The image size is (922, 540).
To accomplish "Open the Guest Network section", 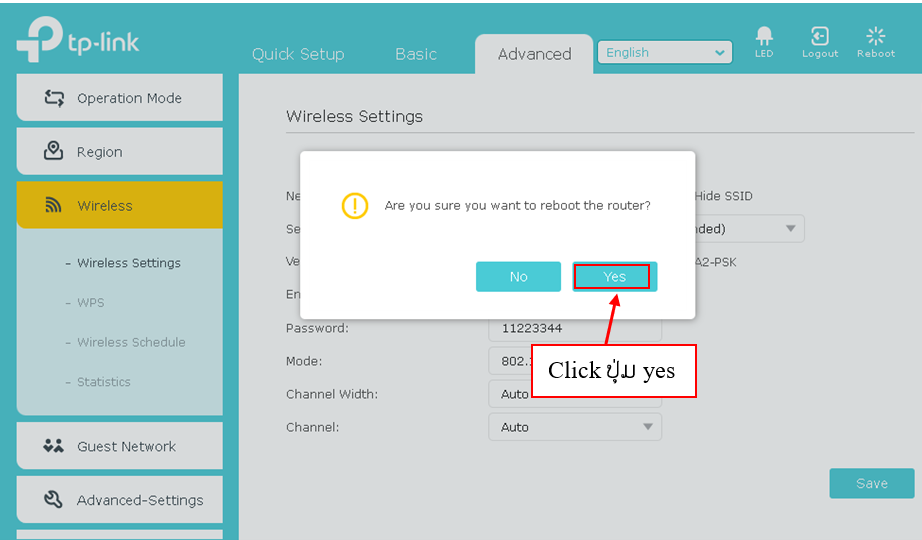I will [119, 446].
